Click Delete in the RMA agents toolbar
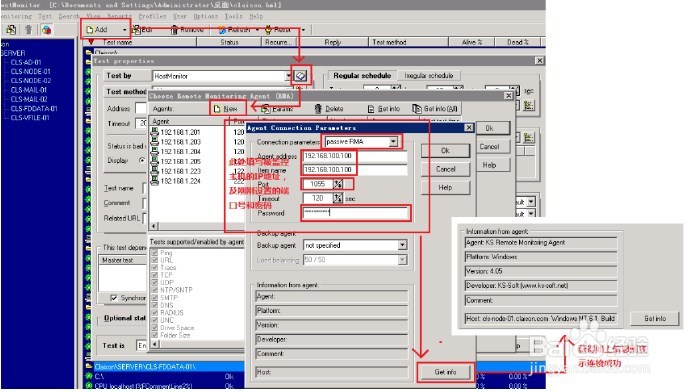690x392 pixels. [x=330, y=109]
